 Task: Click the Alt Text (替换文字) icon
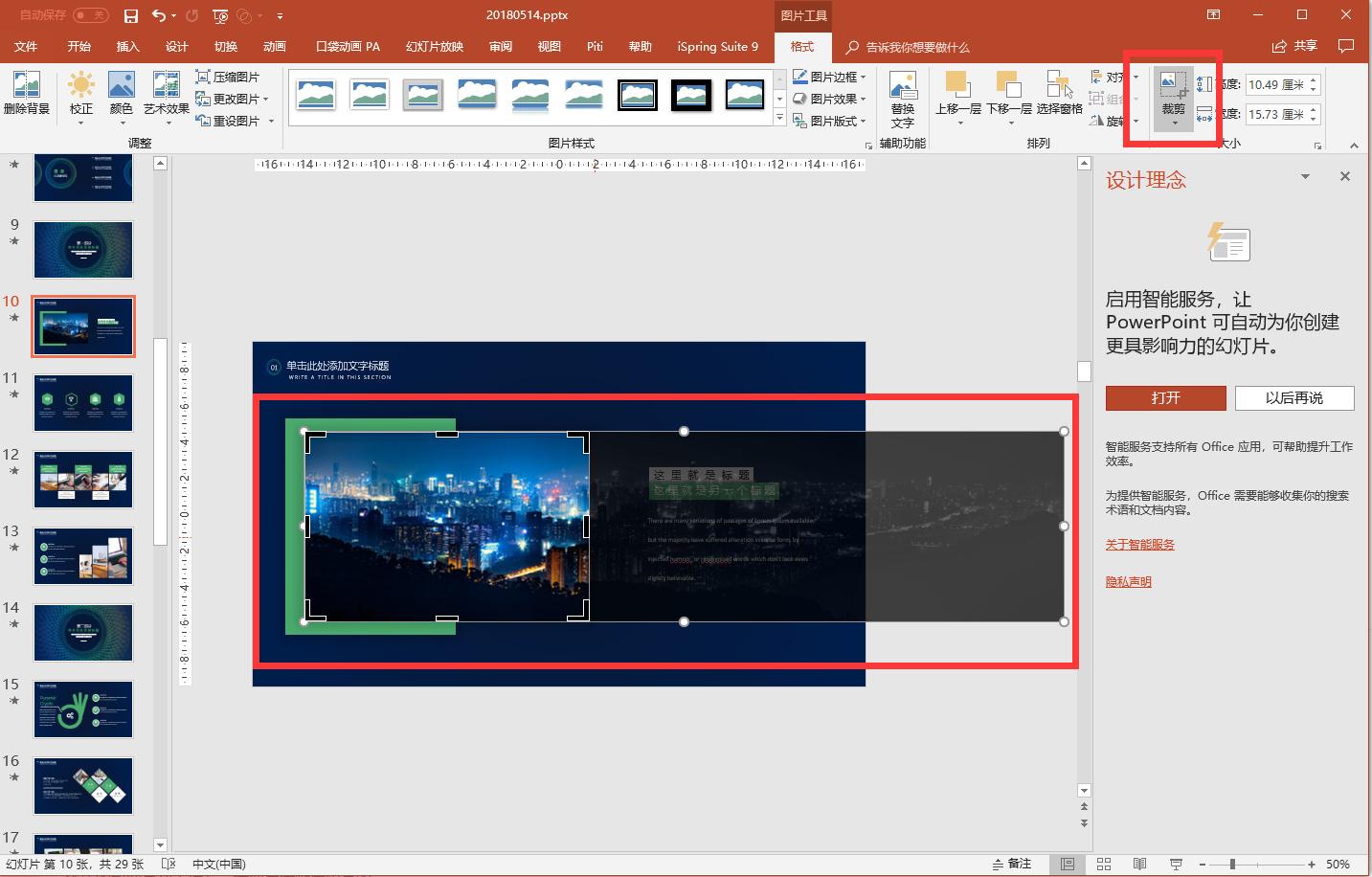[x=902, y=100]
